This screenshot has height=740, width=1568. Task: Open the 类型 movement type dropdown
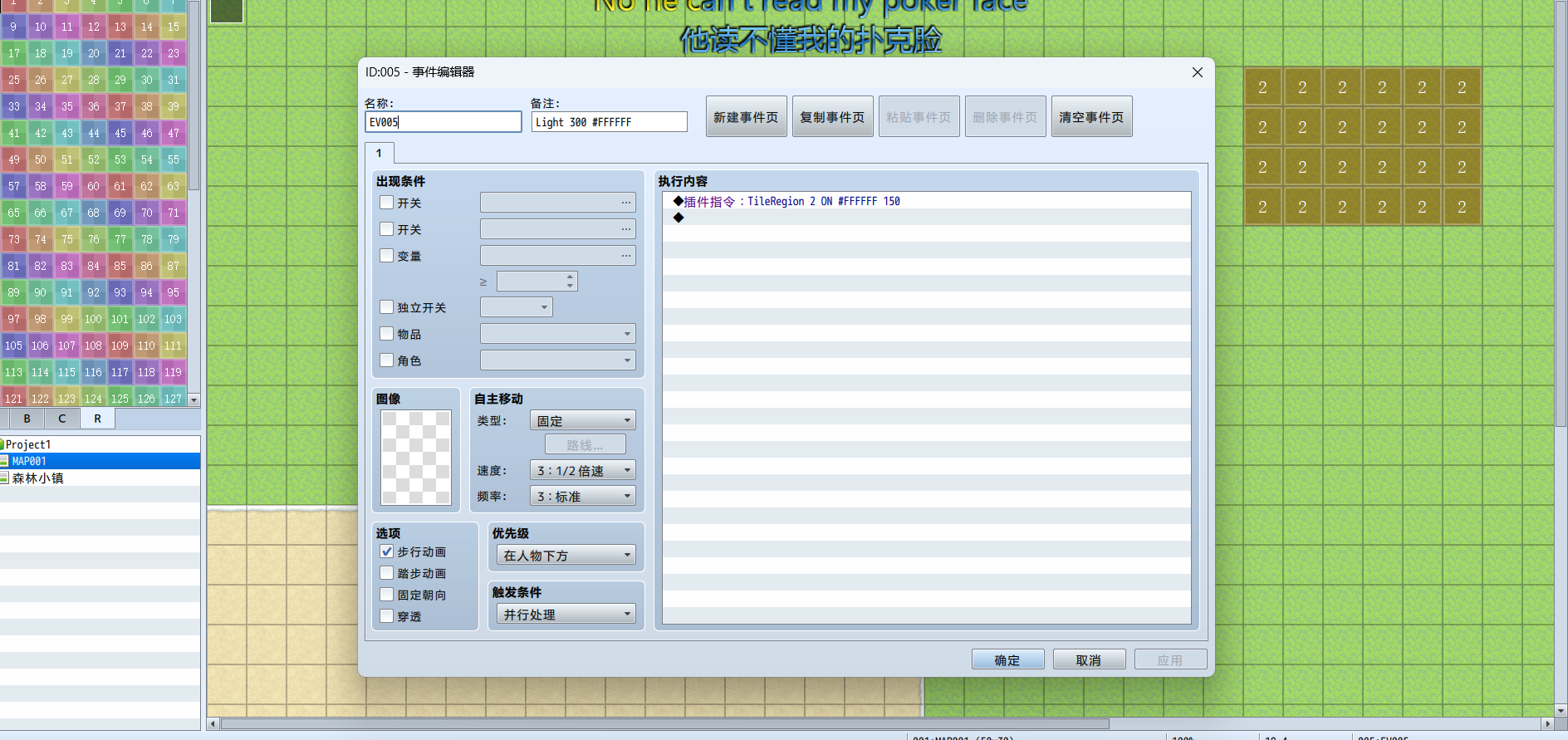click(583, 420)
